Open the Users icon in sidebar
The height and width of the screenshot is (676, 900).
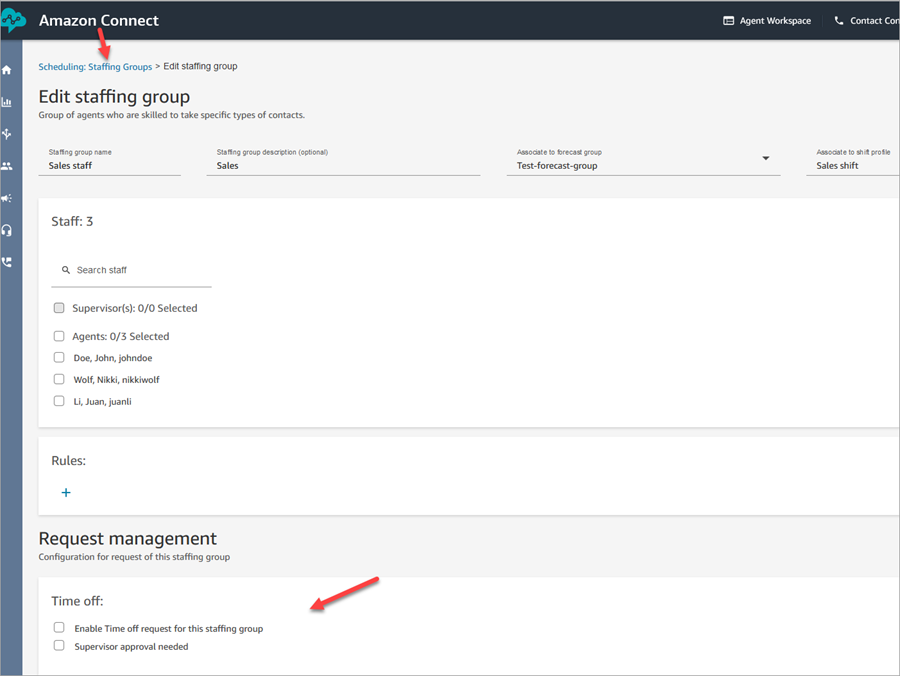[7, 166]
